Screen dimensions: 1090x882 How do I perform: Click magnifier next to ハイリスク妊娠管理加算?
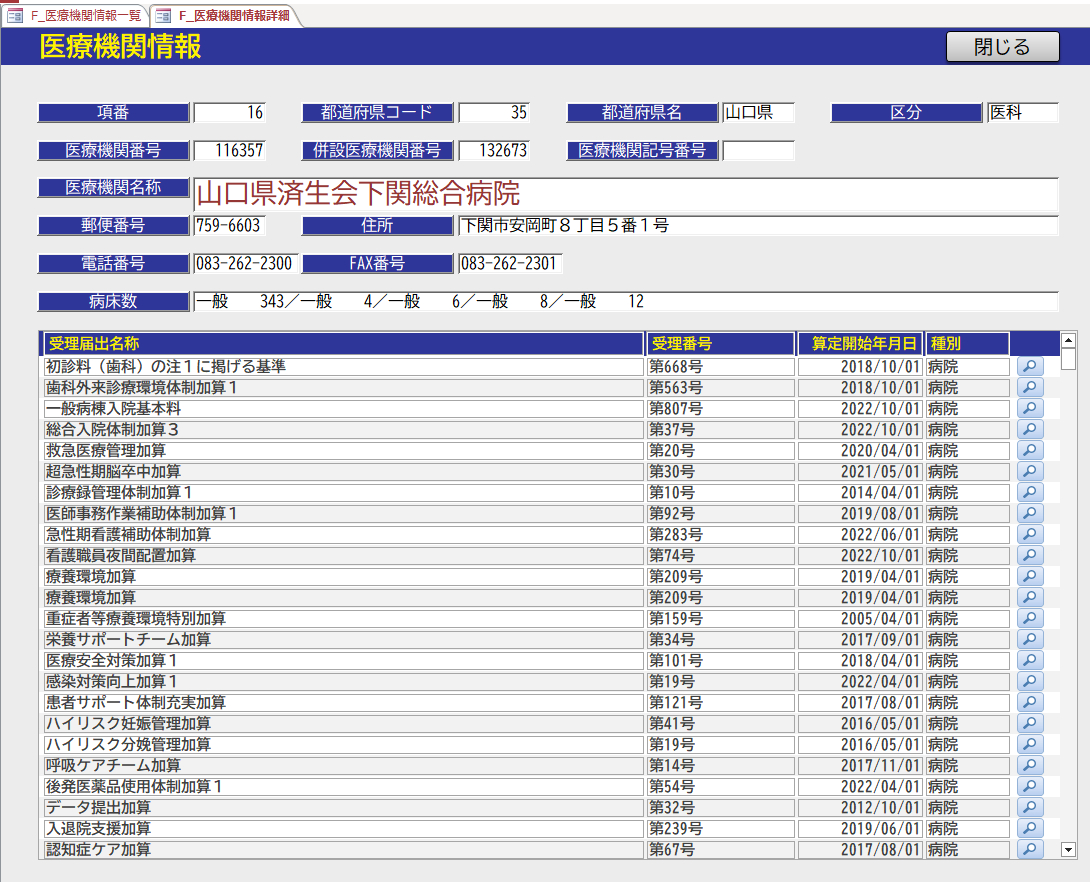[1029, 723]
